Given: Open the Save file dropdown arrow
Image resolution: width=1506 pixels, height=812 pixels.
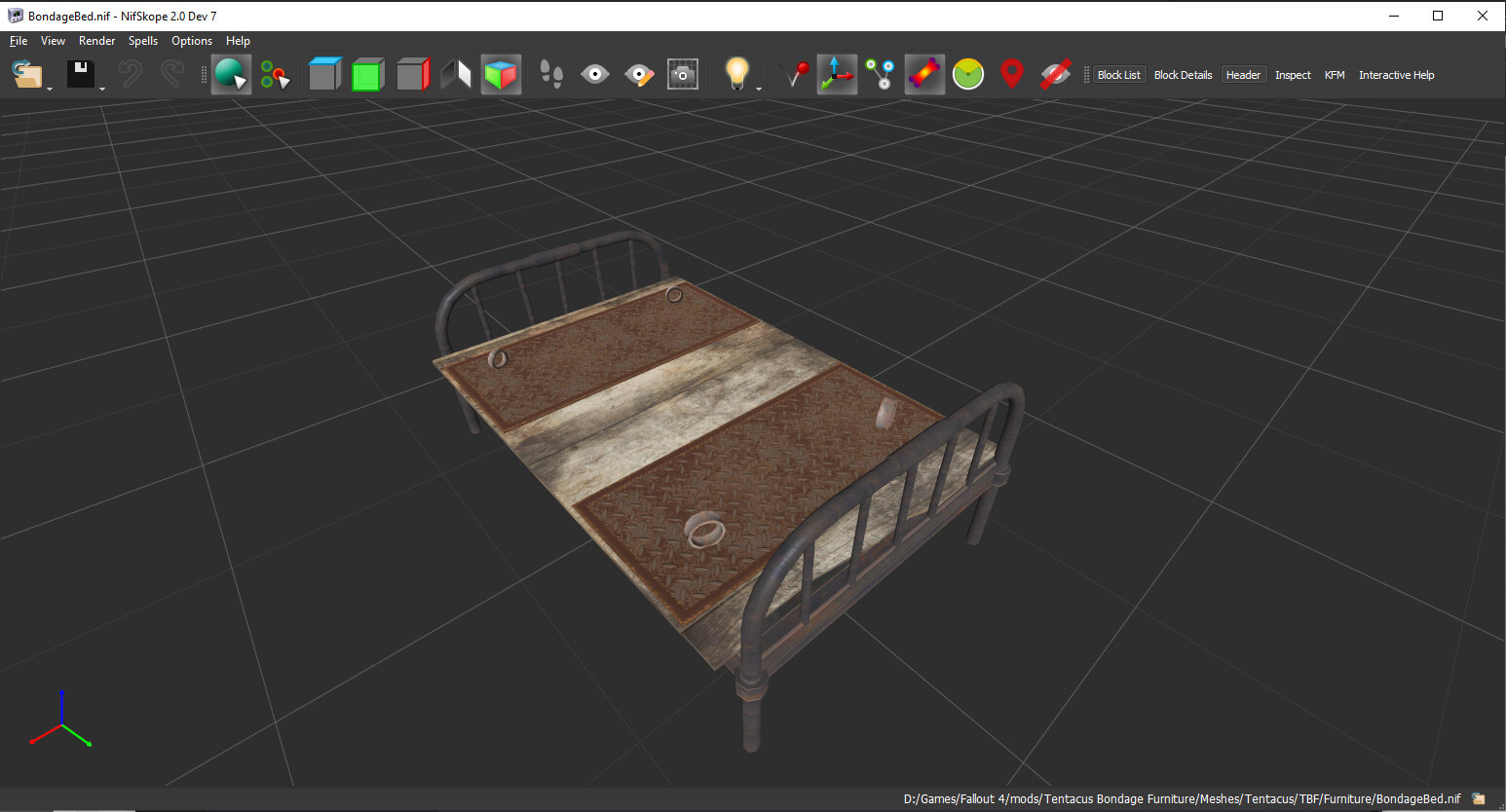Looking at the screenshot, I should point(102,89).
